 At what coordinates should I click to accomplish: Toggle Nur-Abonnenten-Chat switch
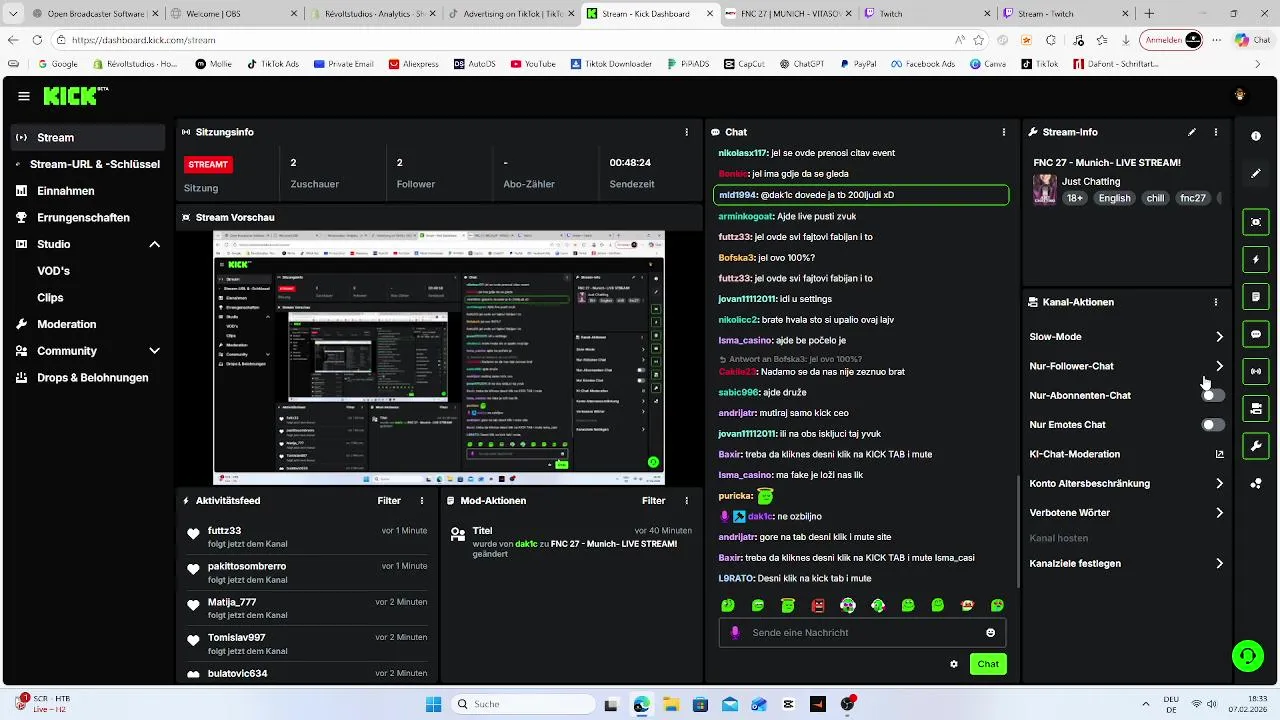[x=1213, y=395]
